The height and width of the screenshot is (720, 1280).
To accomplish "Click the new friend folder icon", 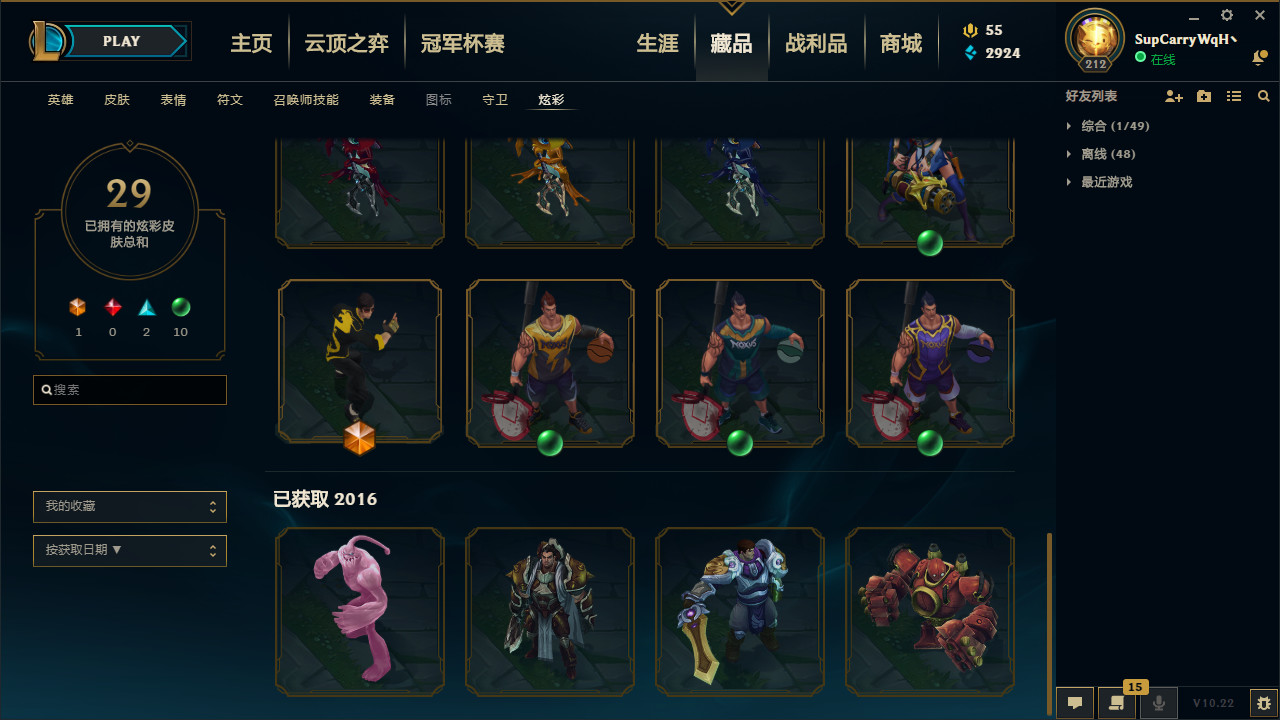I will [1204, 96].
